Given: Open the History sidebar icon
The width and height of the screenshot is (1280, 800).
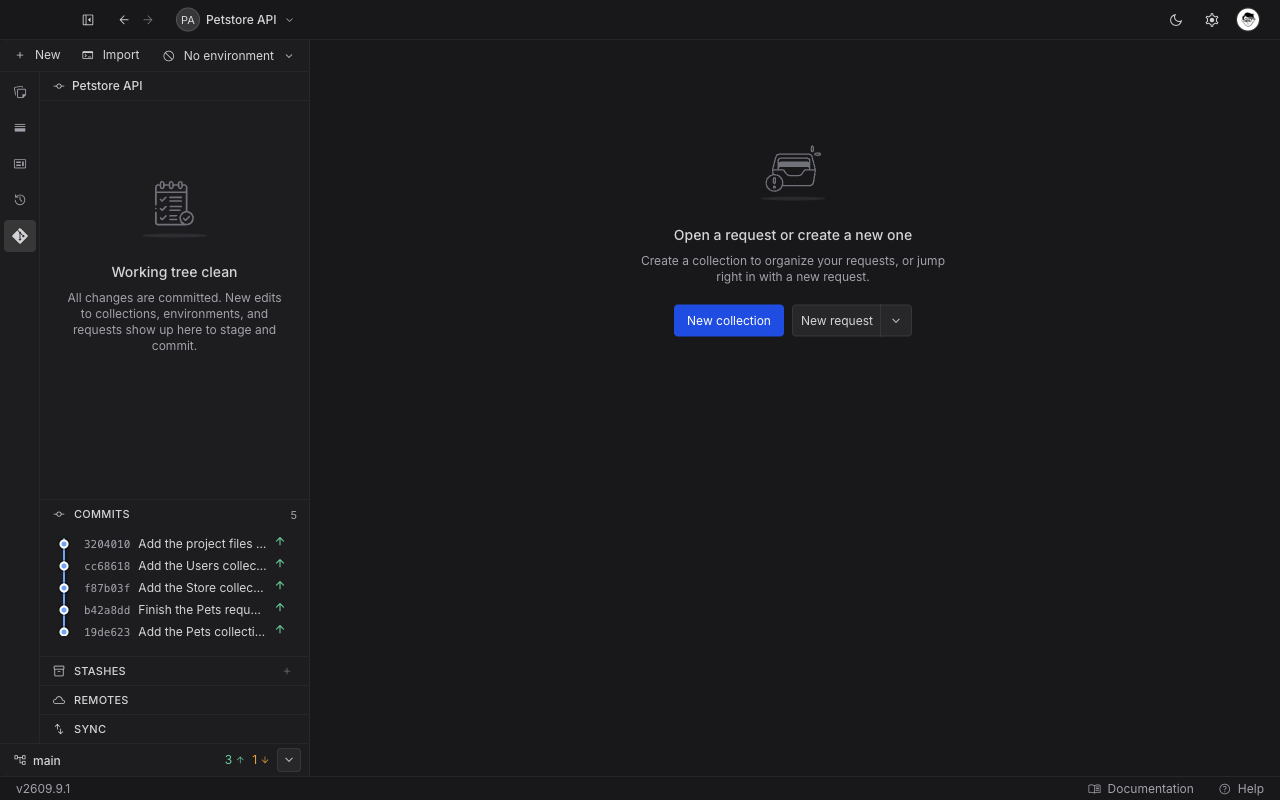Looking at the screenshot, I should [20, 200].
